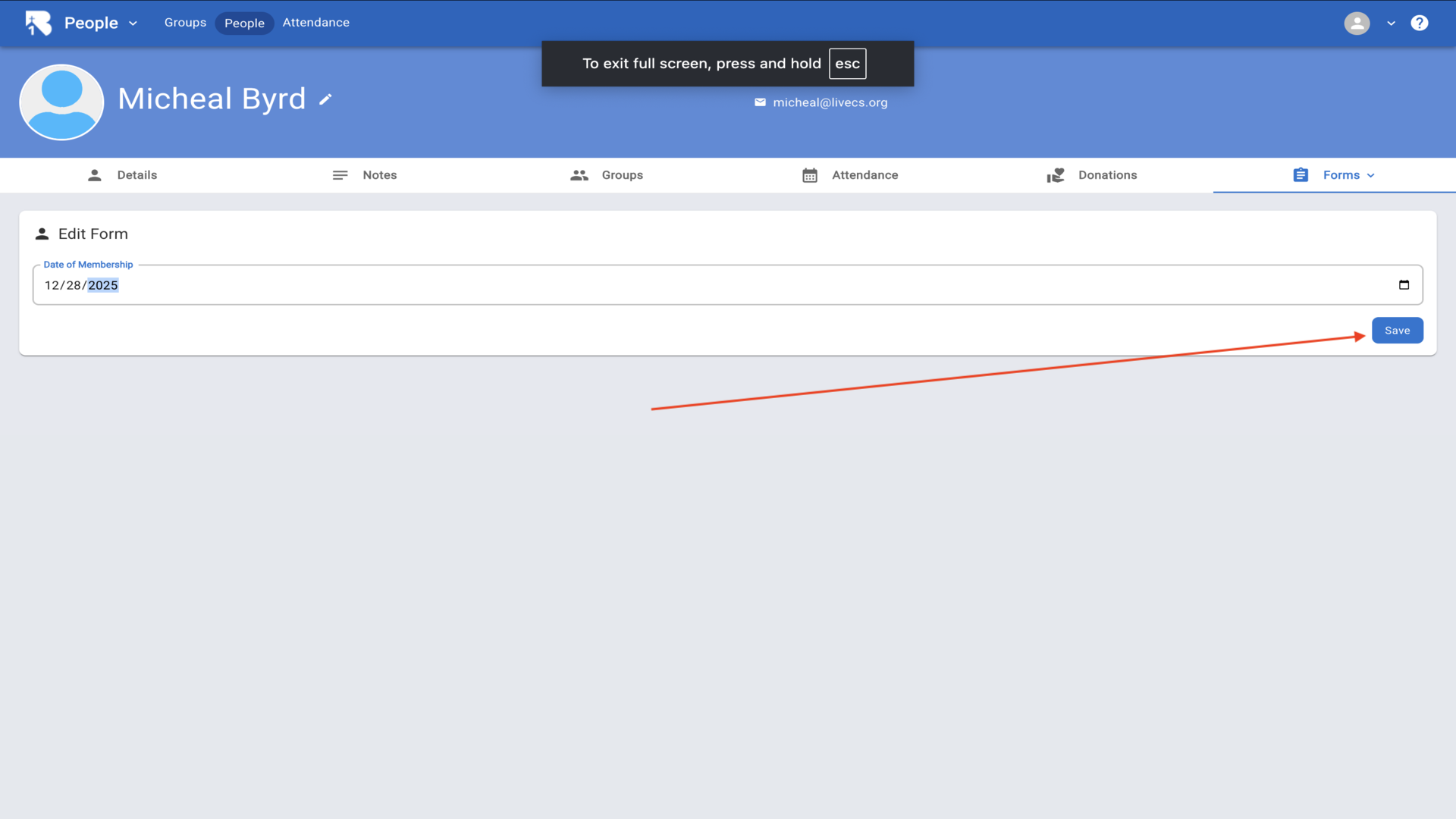
Task: Click the Notes lines icon
Action: point(340,175)
